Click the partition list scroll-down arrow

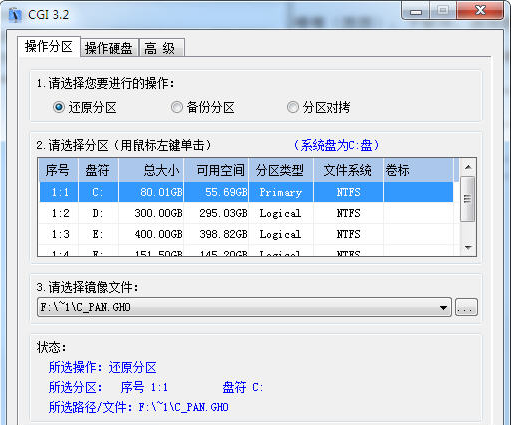(x=468, y=247)
